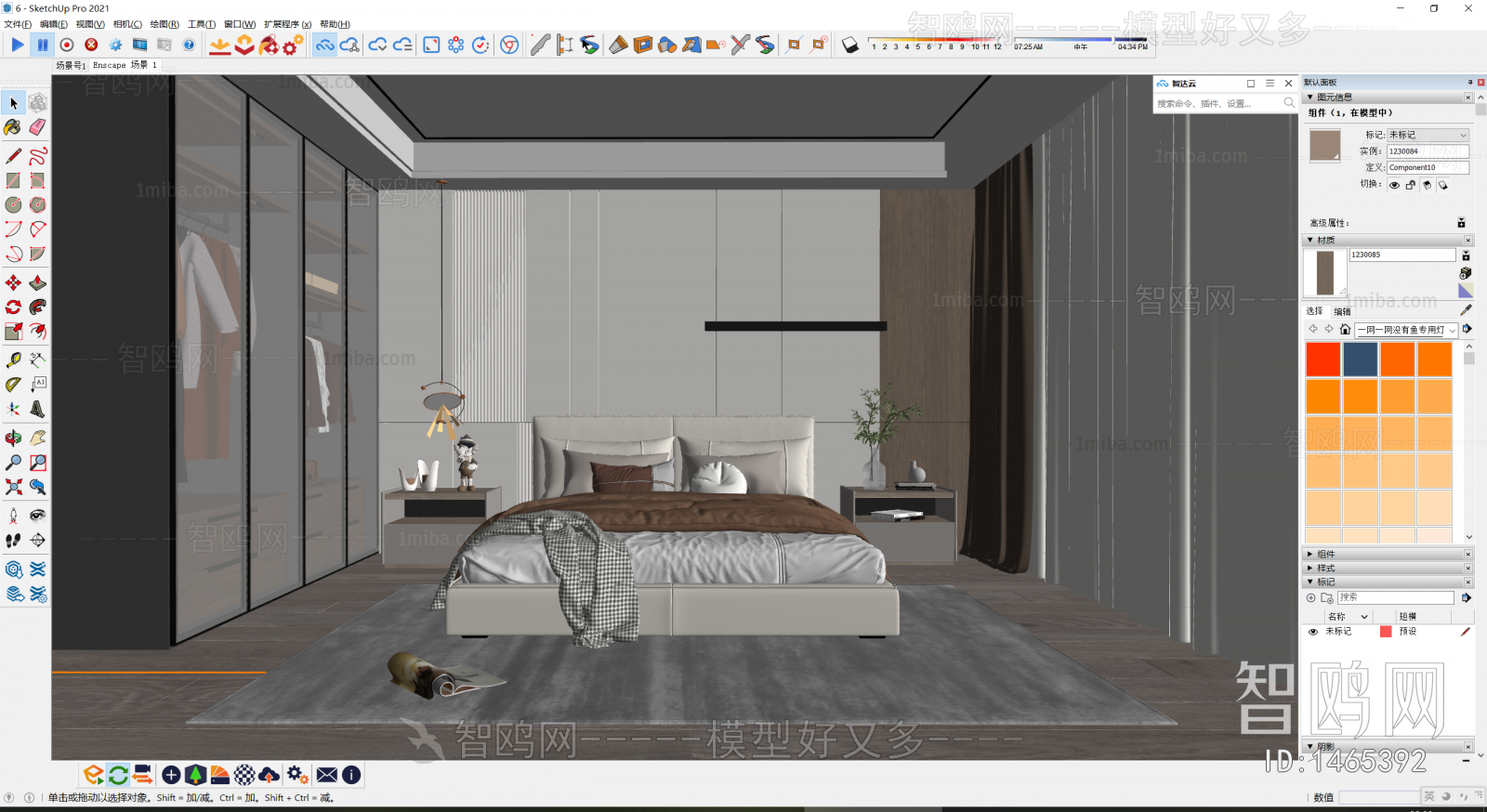Click the Enscape pause live updates icon

43,45
